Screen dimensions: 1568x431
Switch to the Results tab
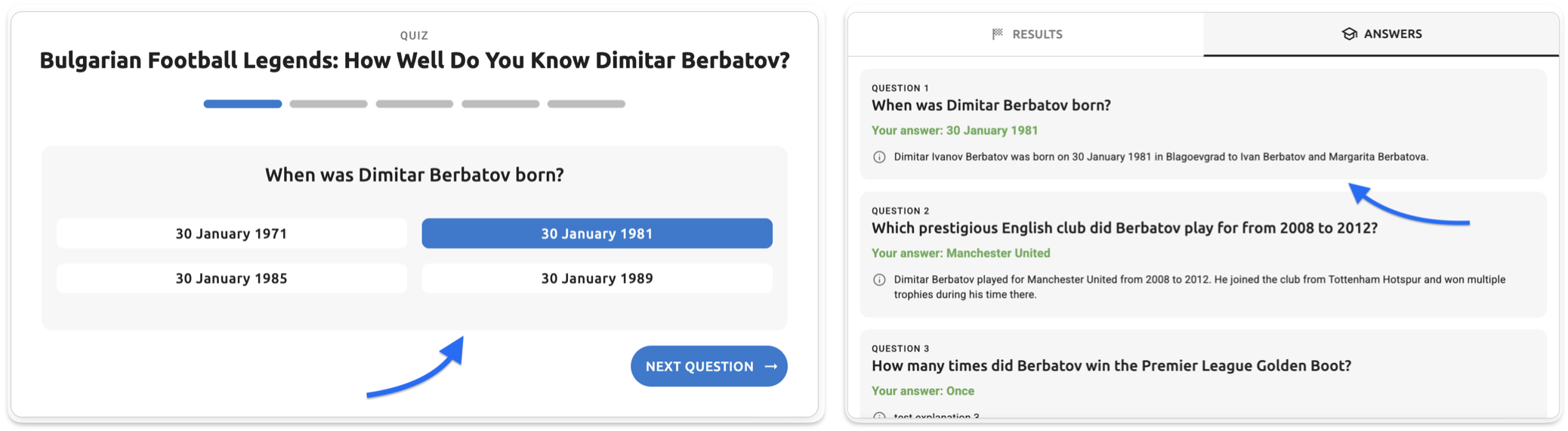coord(1026,34)
